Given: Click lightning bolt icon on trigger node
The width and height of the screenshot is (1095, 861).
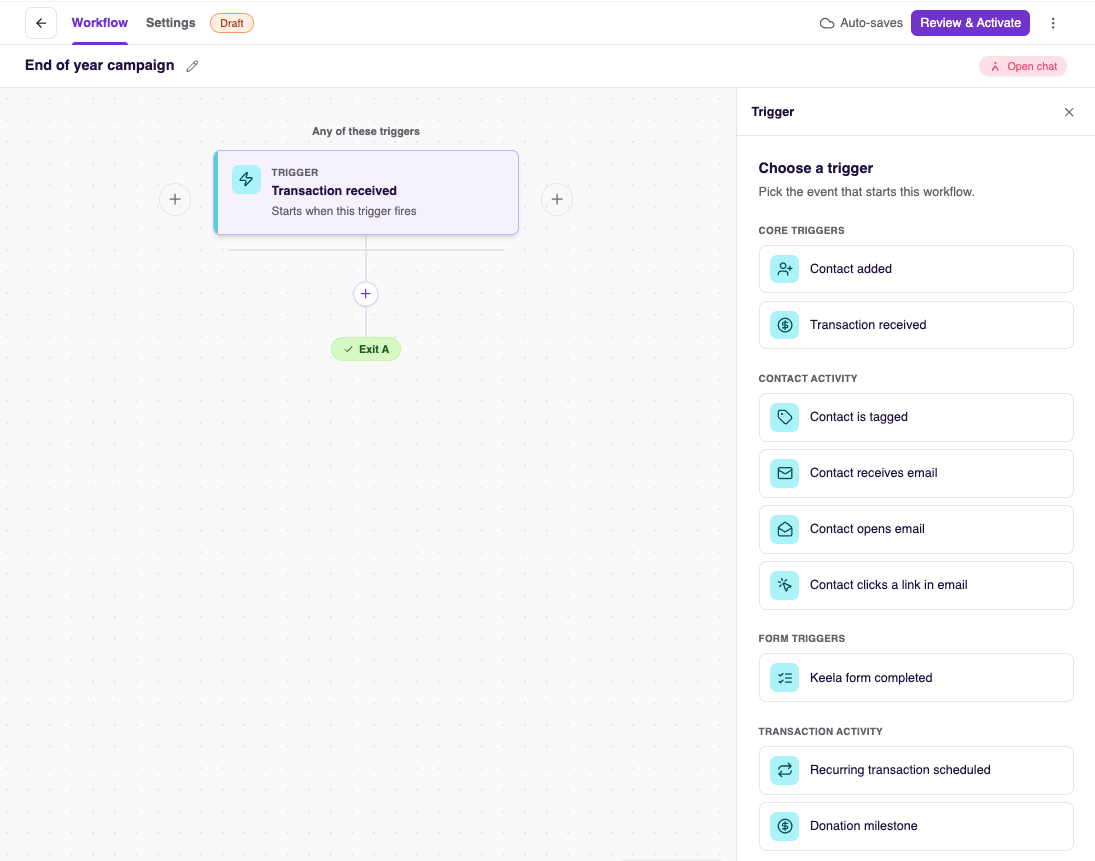Looking at the screenshot, I should (247, 179).
